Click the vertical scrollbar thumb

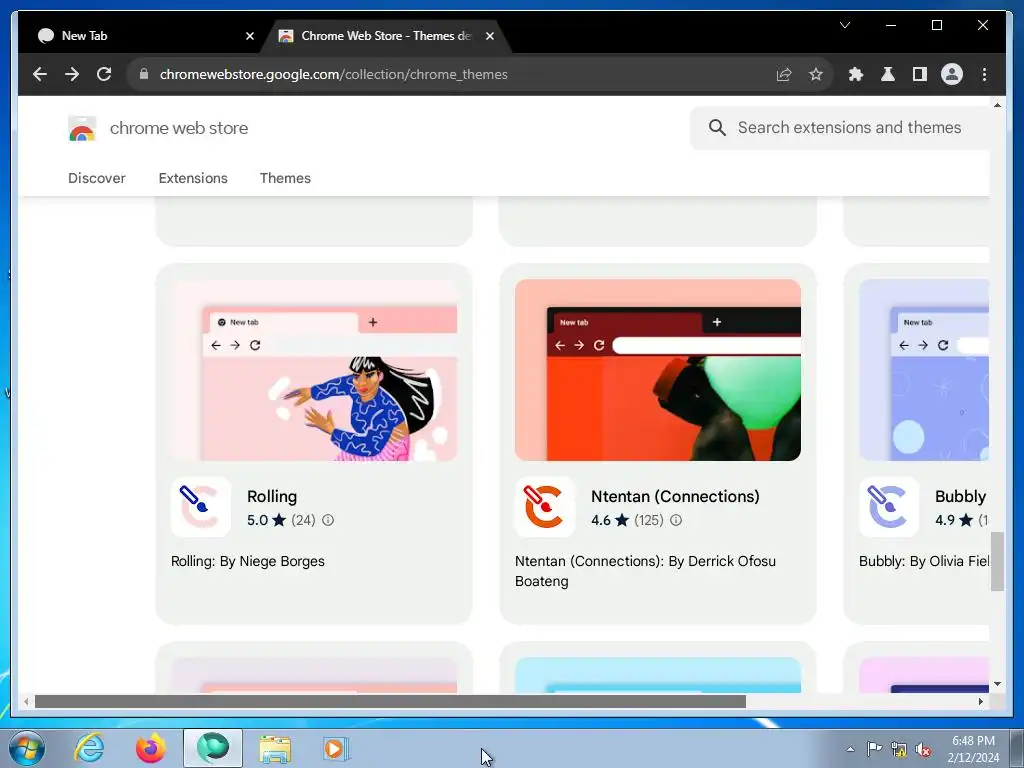[997, 562]
